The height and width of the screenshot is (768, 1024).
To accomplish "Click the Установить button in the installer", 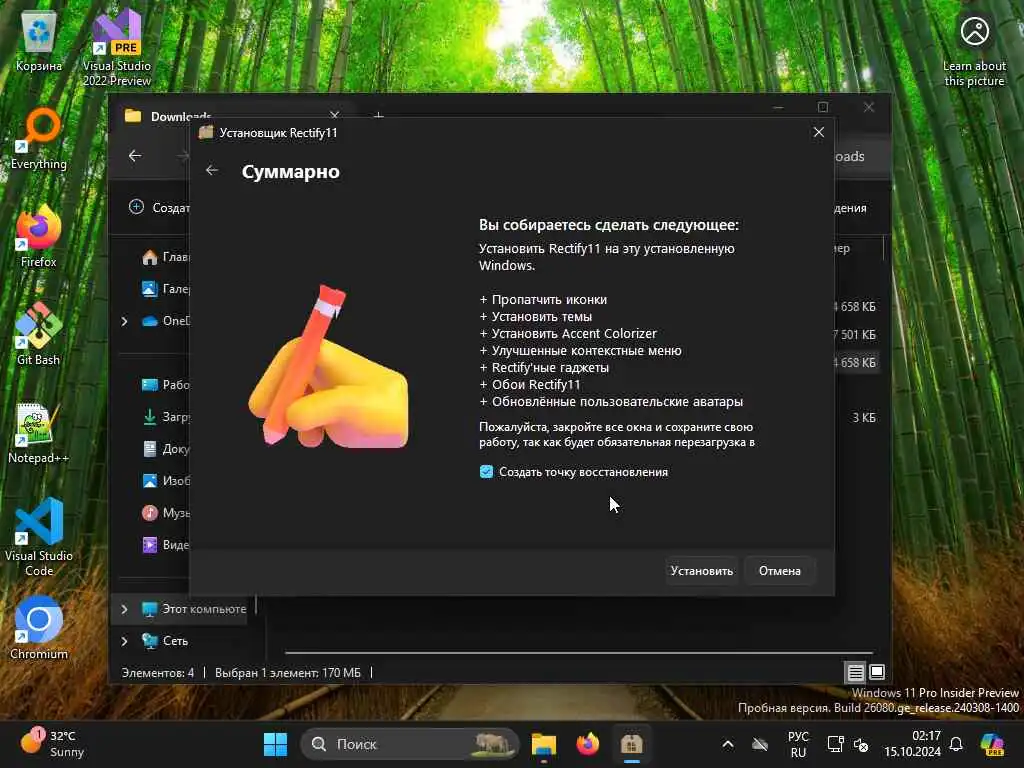I will pyautogui.click(x=701, y=571).
